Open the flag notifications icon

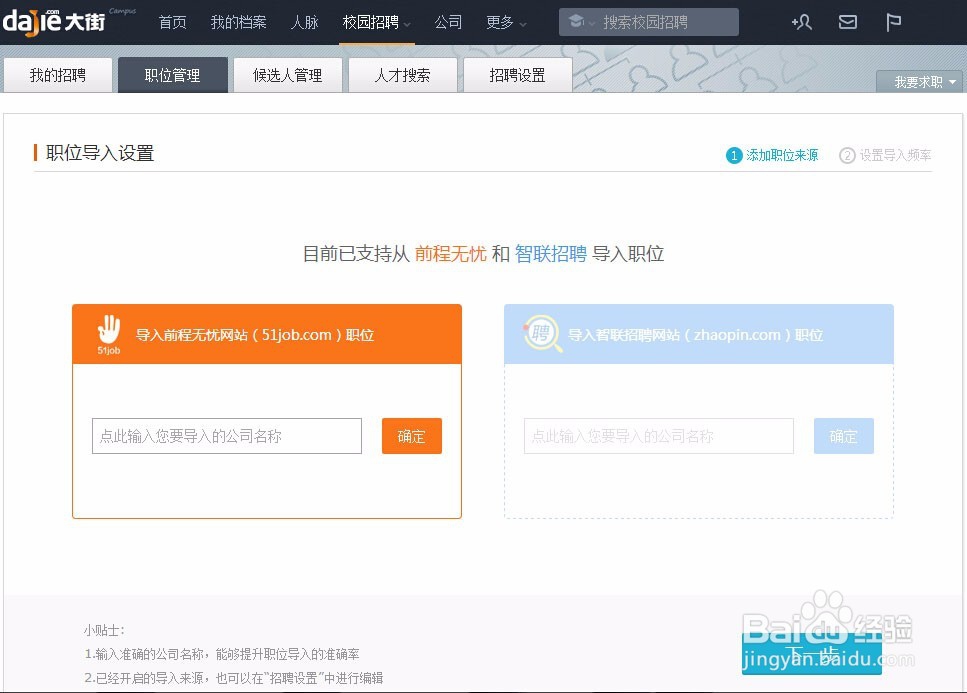(893, 22)
